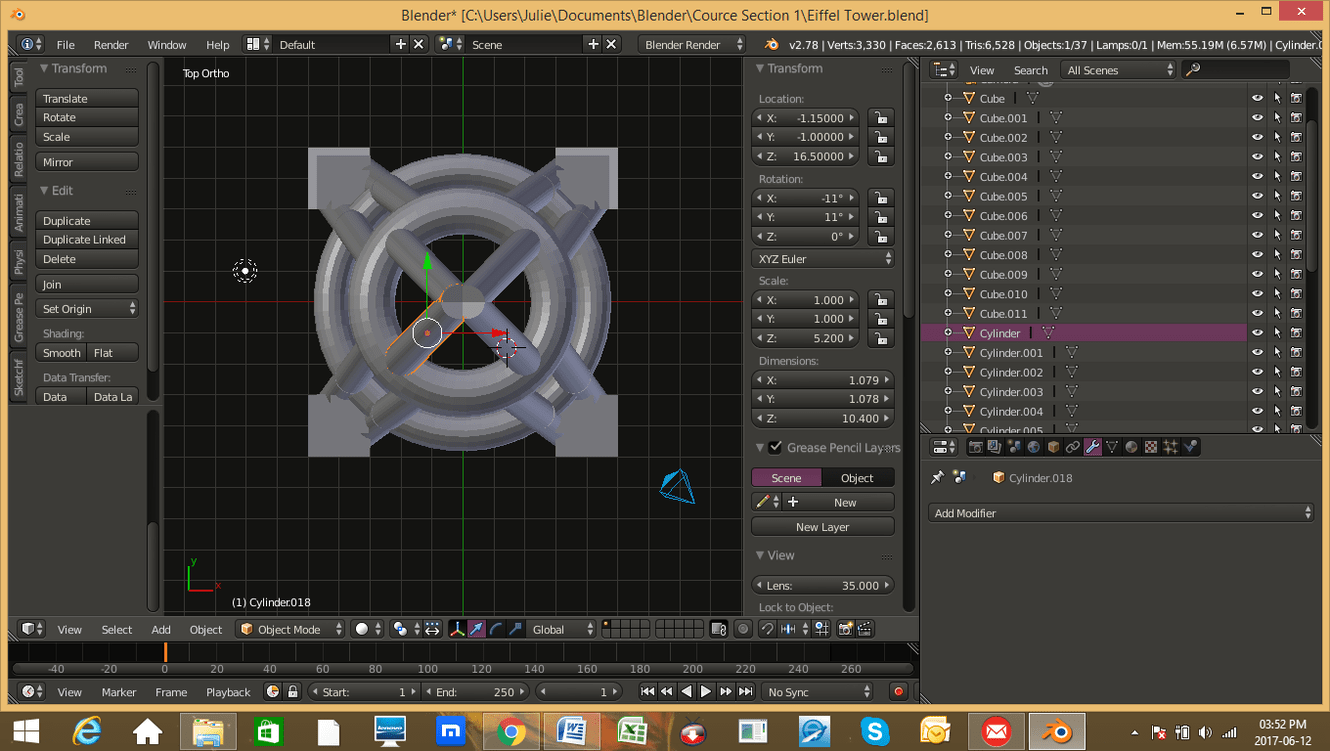This screenshot has height=751, width=1330.
Task: Open the Modifiers tab with wrench icon
Action: [1092, 447]
